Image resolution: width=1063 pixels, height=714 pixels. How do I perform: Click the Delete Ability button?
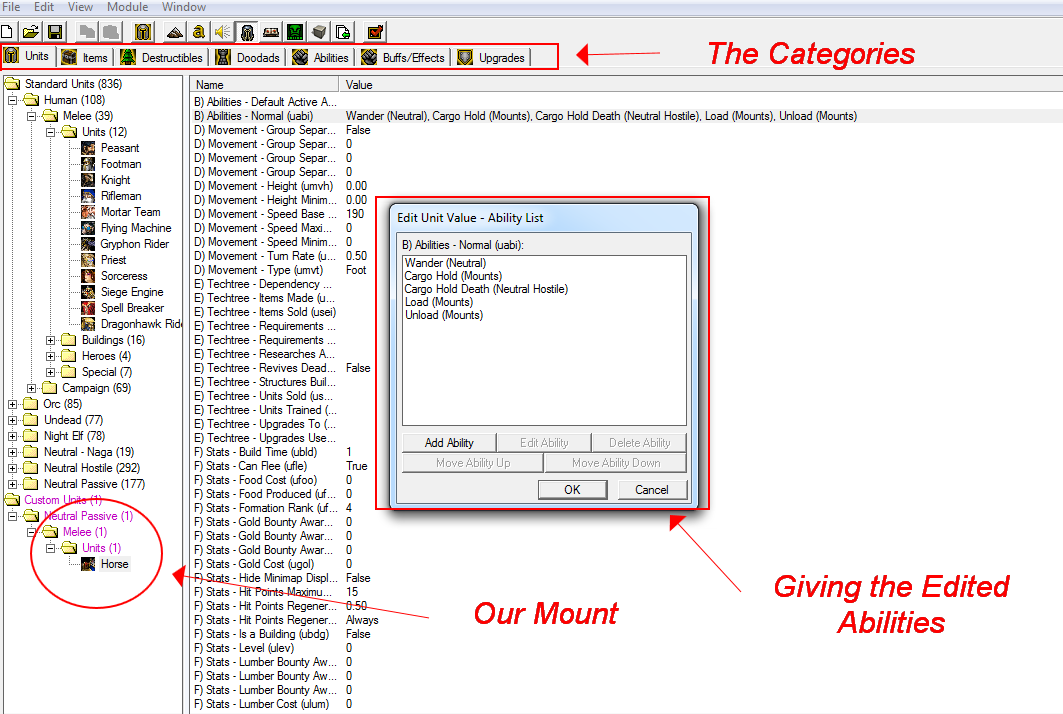[639, 443]
